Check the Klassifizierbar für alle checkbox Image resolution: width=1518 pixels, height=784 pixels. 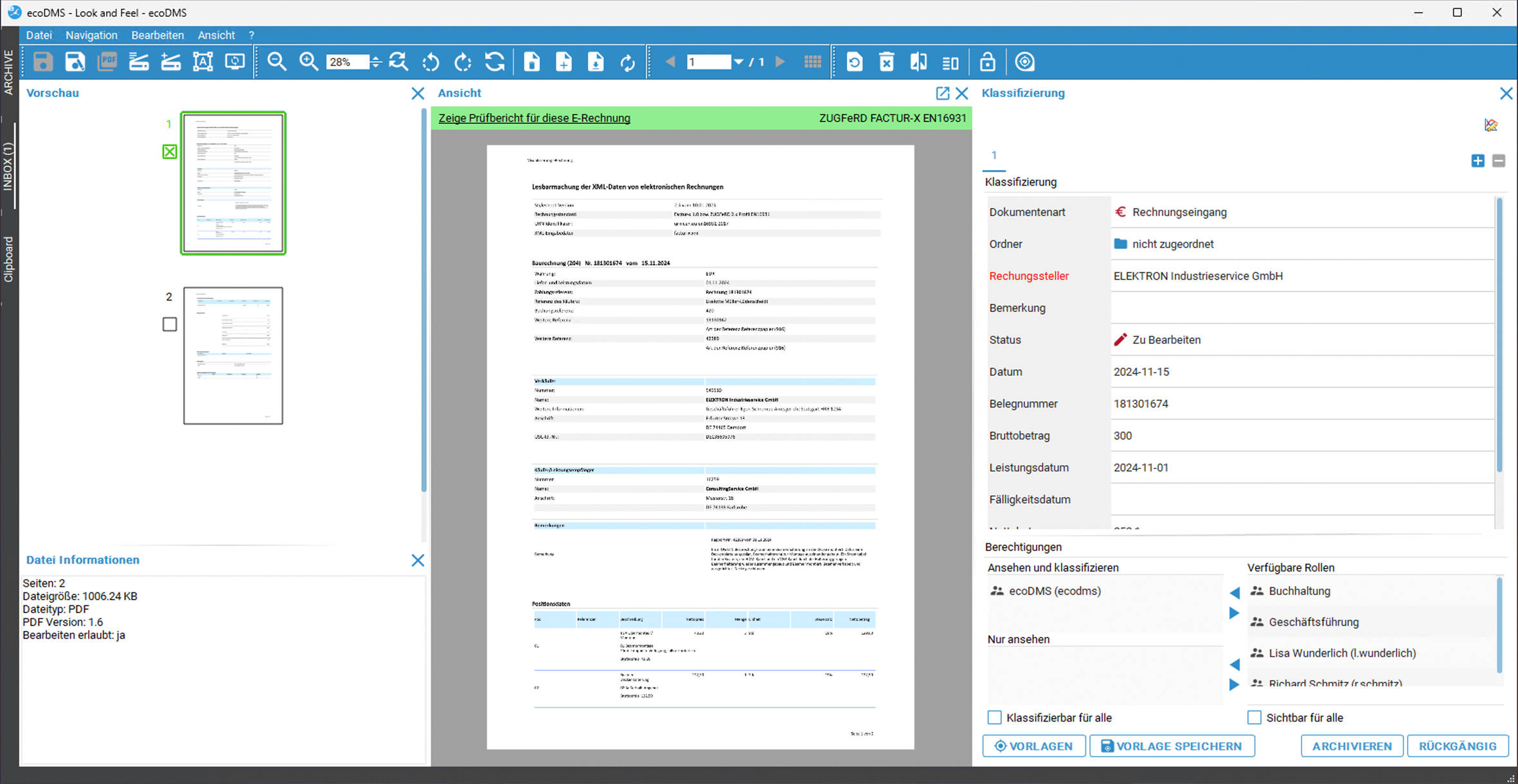coord(994,717)
